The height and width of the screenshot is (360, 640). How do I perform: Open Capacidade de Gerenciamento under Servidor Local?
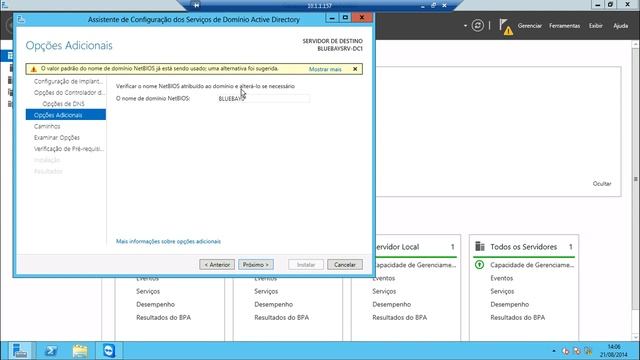coord(416,265)
